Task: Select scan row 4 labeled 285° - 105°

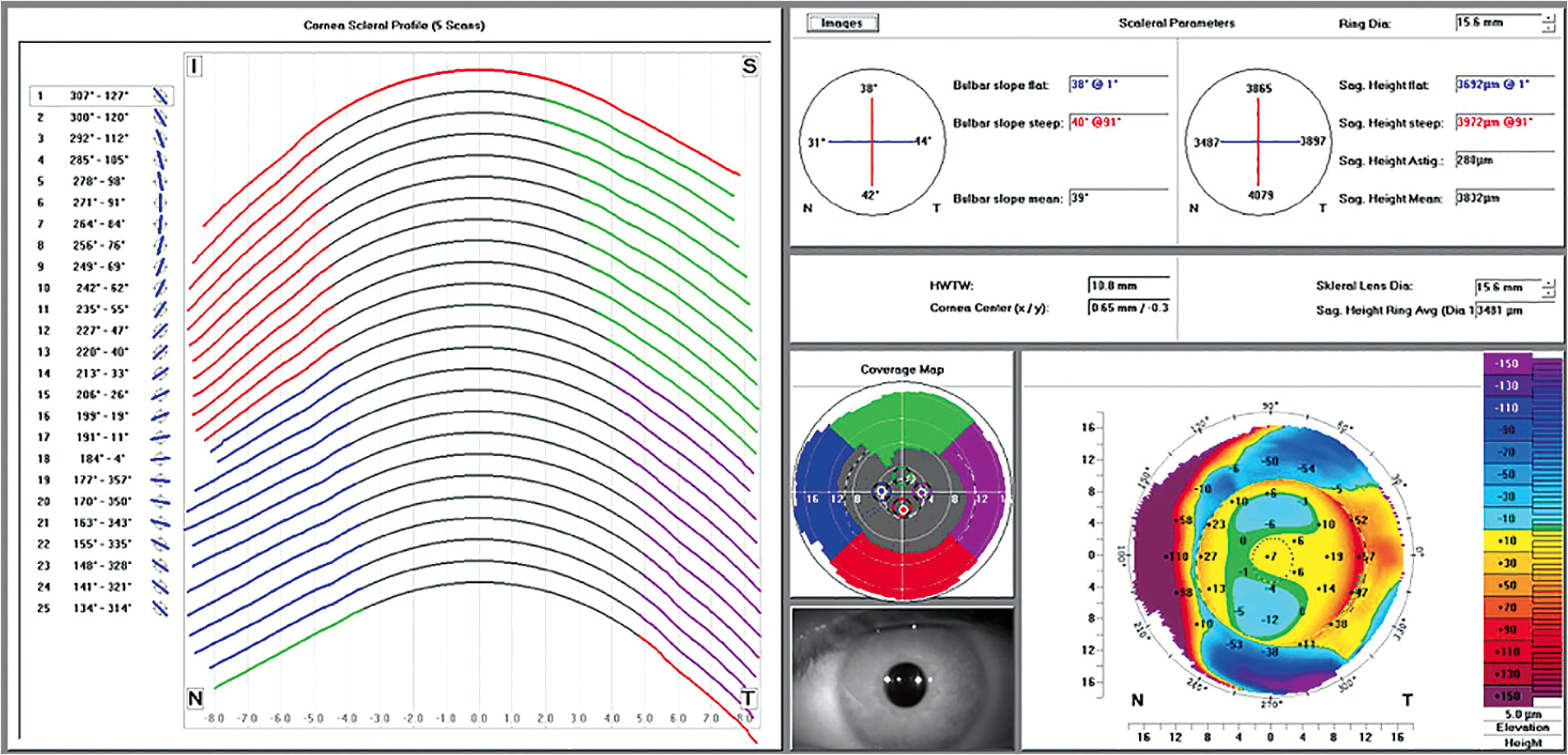Action: pyautogui.click(x=101, y=160)
